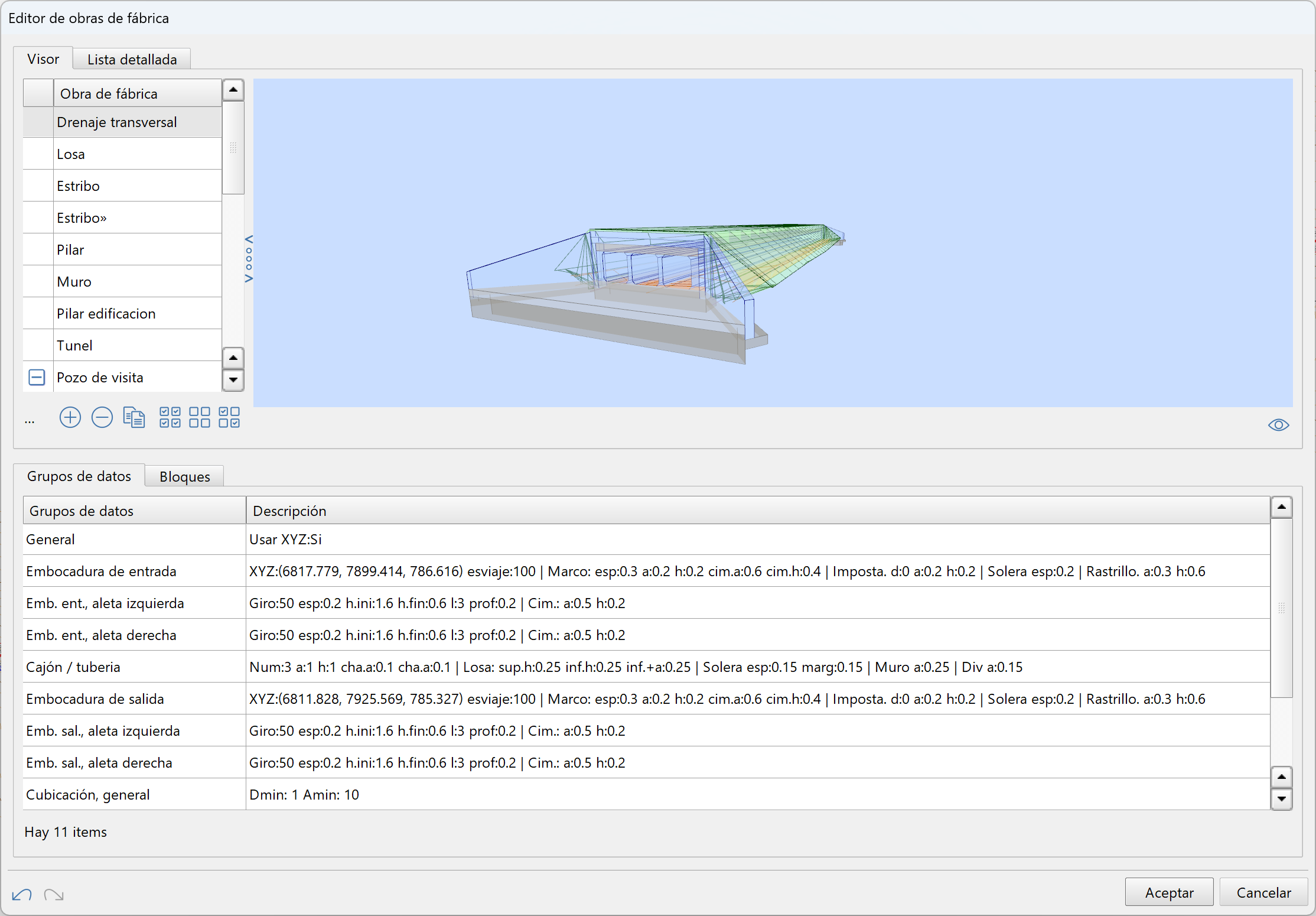This screenshot has width=1316, height=916.
Task: Toggle the eye visibility icon in viewer
Action: (1278, 425)
